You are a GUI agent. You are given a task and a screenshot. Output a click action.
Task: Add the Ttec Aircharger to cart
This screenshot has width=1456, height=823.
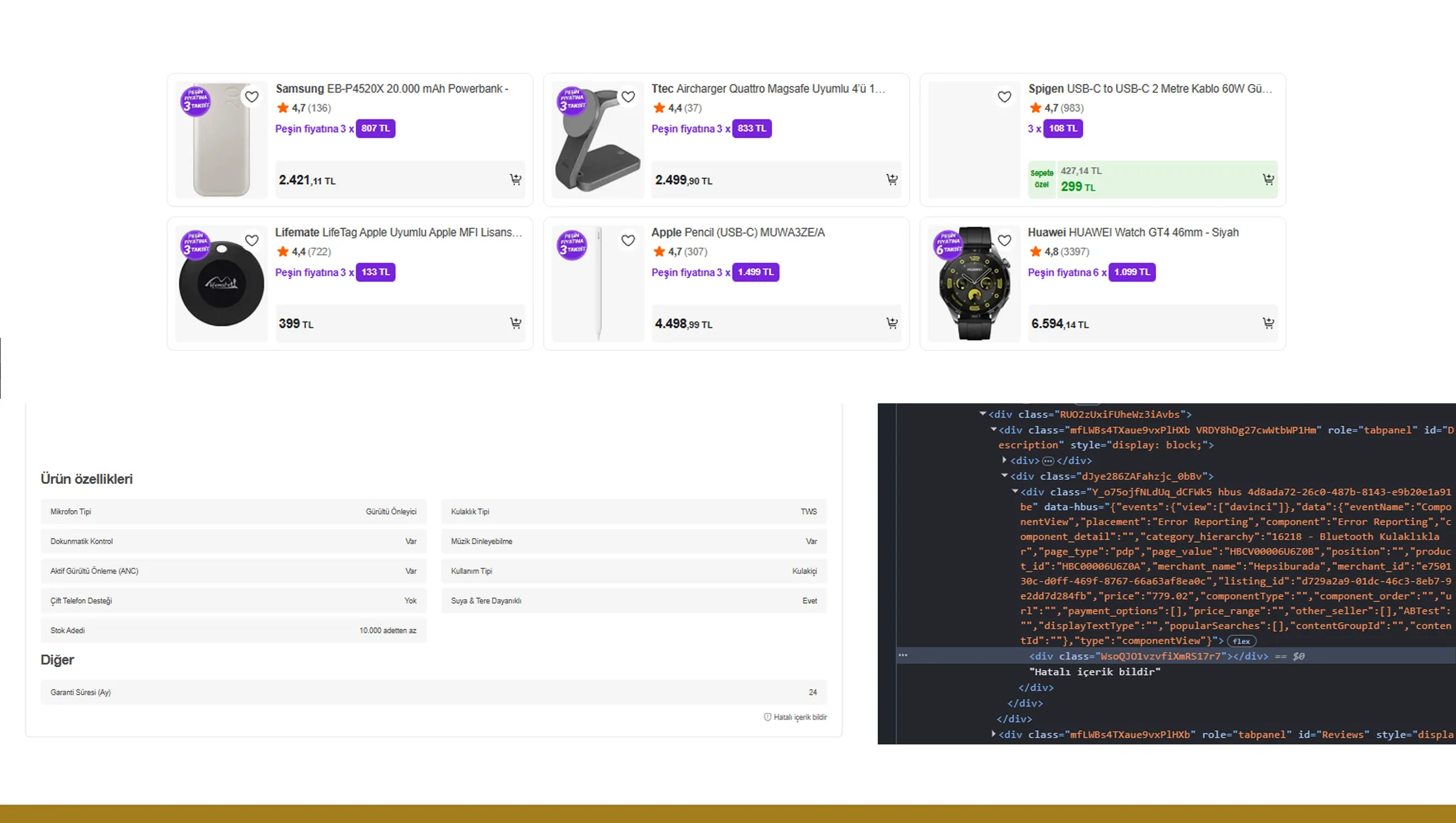(x=892, y=180)
